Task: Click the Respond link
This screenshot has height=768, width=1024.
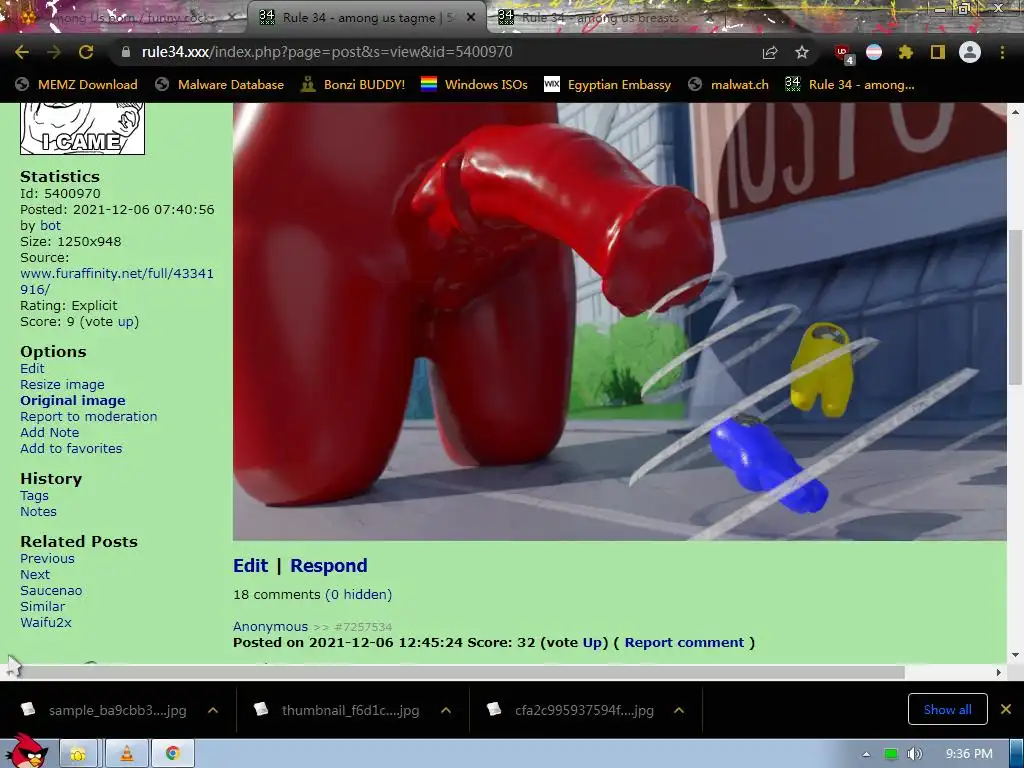Action: (328, 566)
